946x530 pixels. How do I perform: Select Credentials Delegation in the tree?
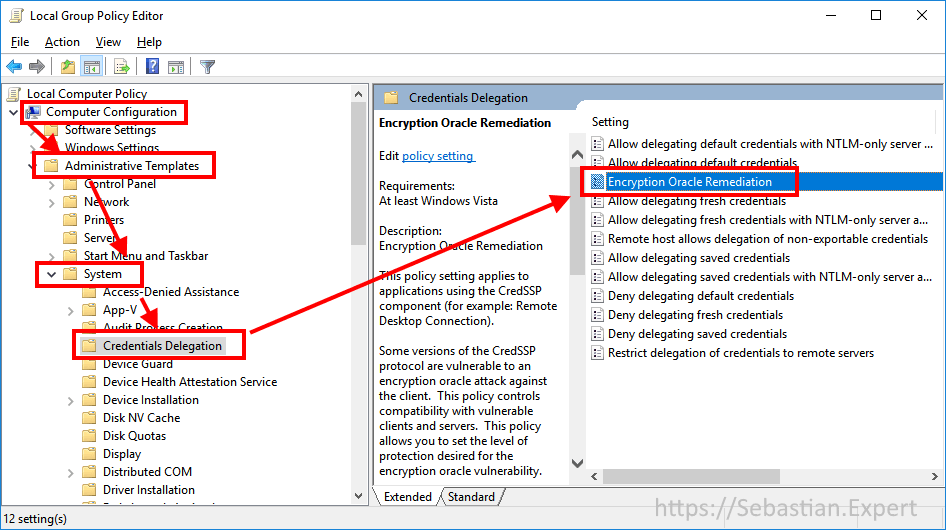(x=162, y=346)
